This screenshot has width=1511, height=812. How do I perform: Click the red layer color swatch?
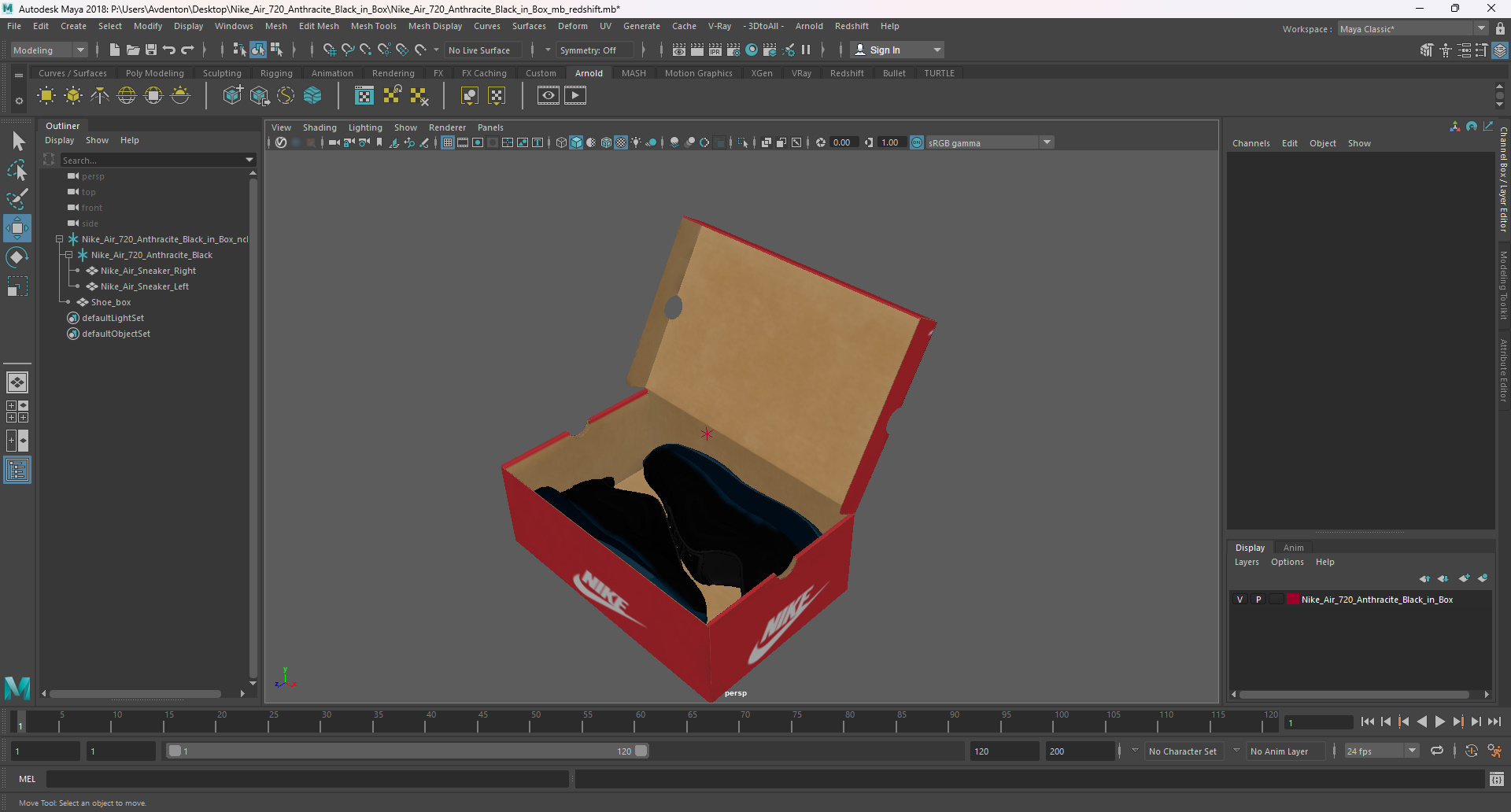click(x=1293, y=600)
